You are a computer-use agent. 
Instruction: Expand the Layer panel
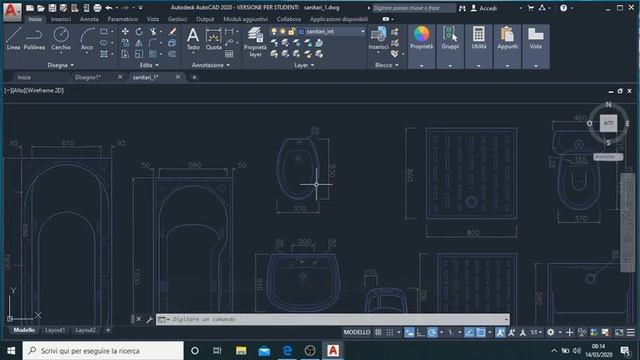(304, 65)
